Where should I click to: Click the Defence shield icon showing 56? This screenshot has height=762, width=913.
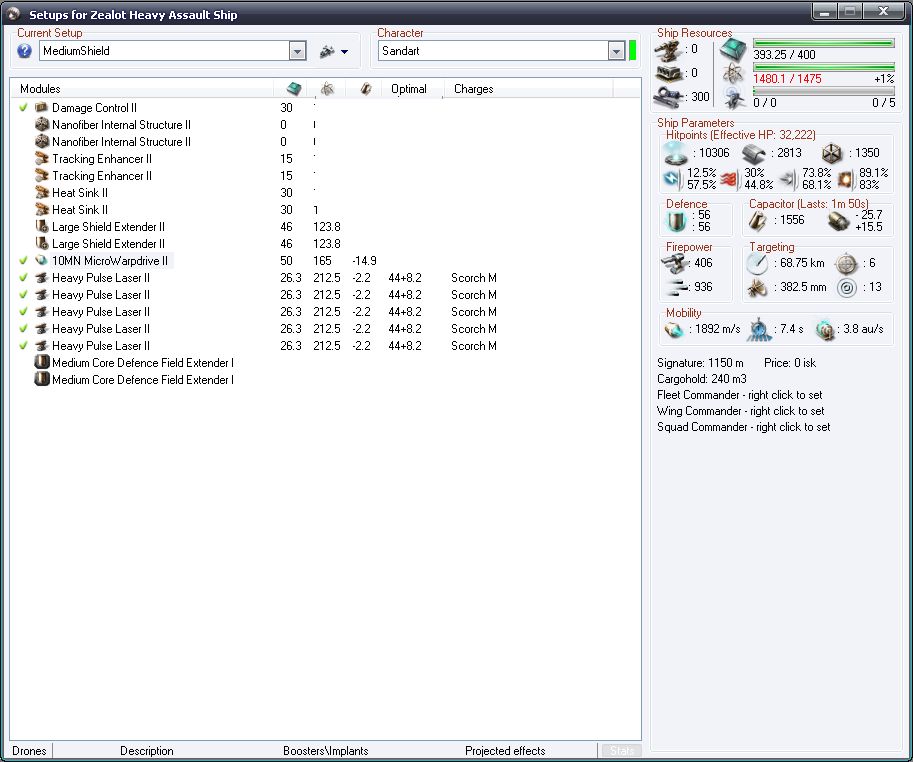(x=676, y=221)
